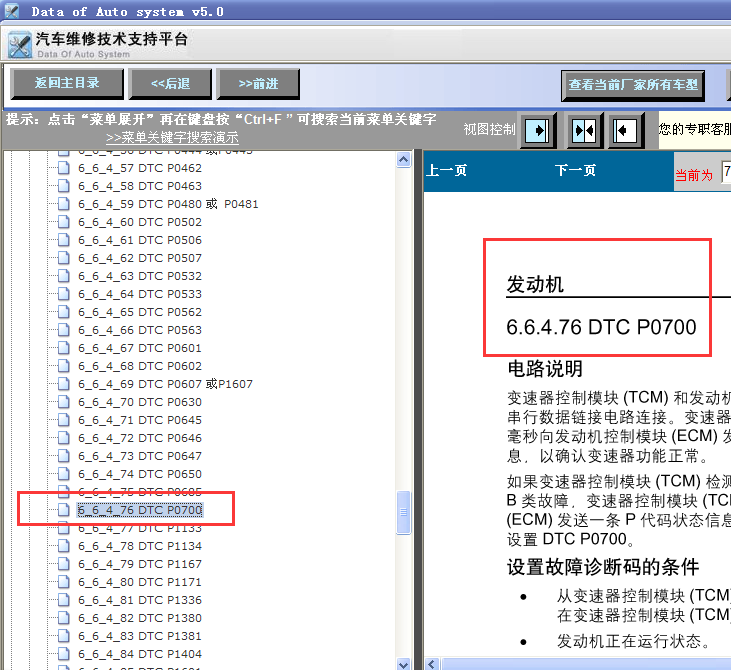Click the tree scrollbar up arrow
731x670 pixels.
tap(404, 160)
